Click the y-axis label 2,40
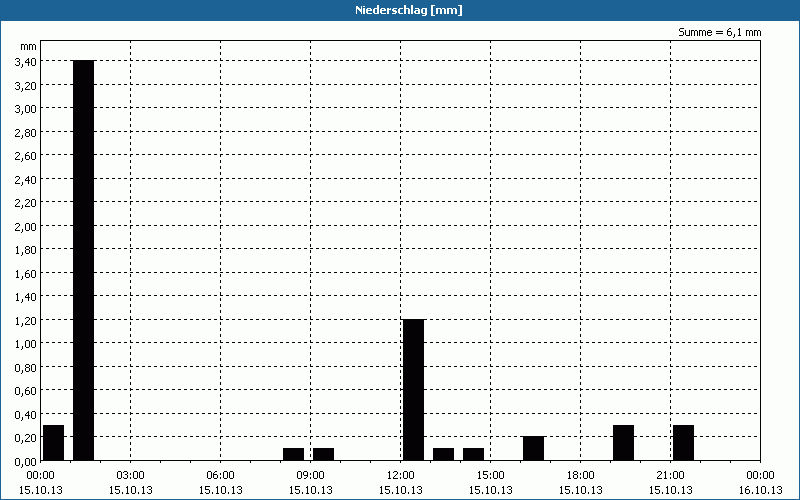 (26, 179)
